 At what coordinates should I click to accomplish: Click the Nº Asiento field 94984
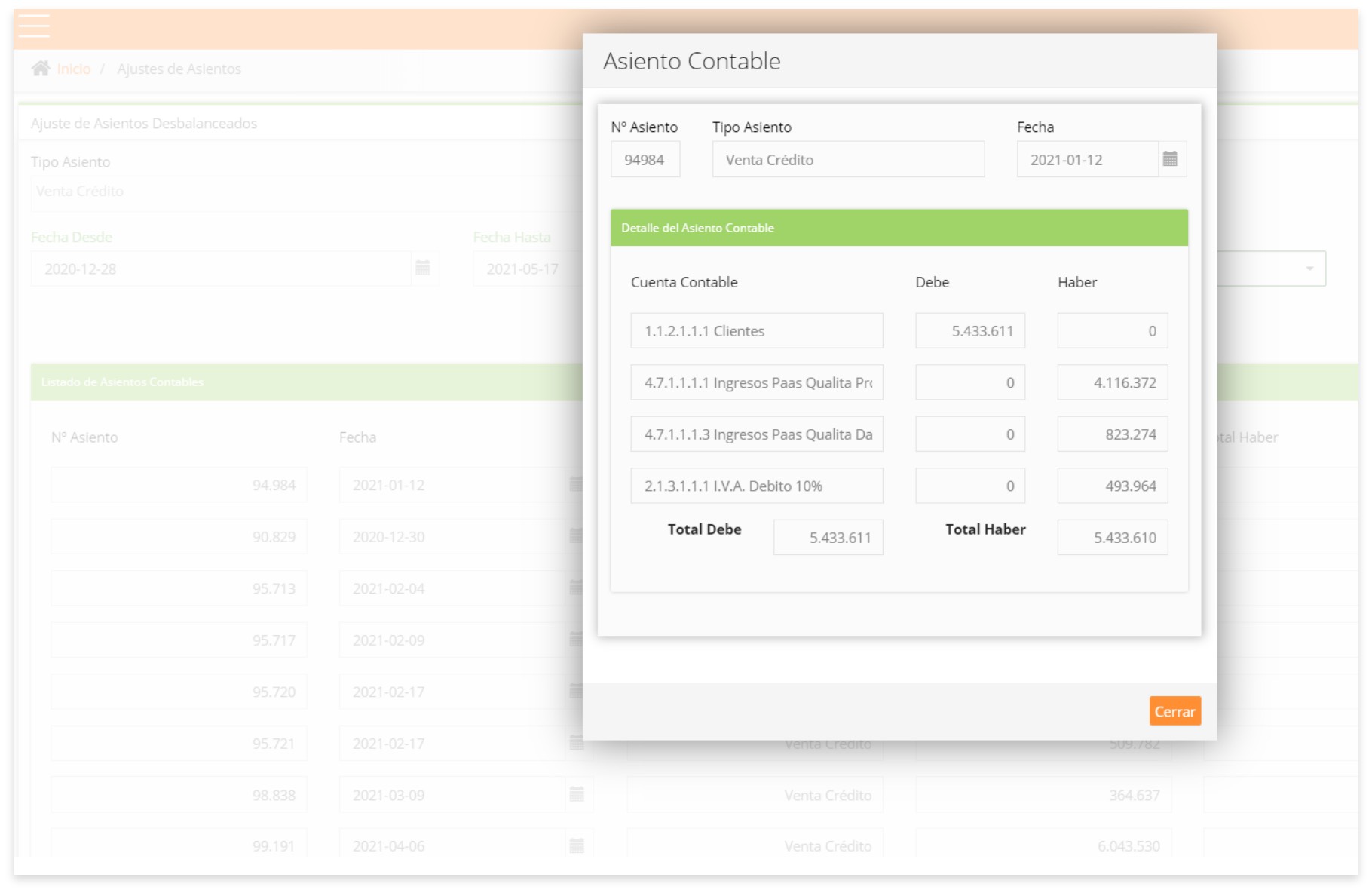pyautogui.click(x=645, y=159)
